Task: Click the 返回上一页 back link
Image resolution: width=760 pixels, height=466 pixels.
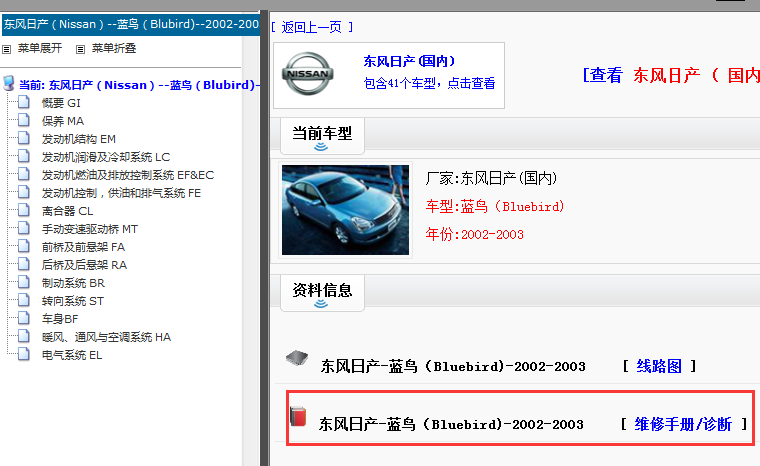Action: click(312, 27)
